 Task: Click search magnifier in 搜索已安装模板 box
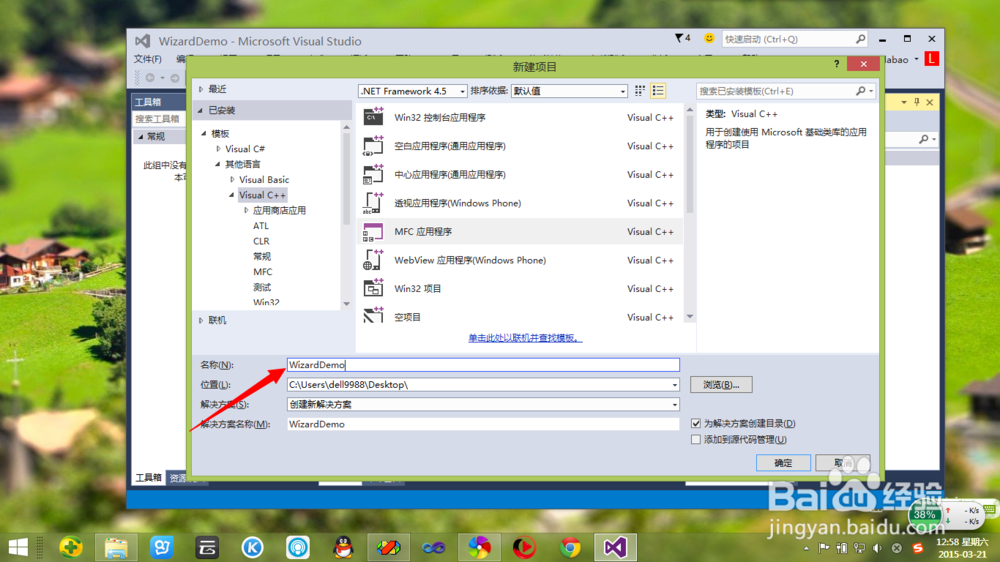(860, 91)
